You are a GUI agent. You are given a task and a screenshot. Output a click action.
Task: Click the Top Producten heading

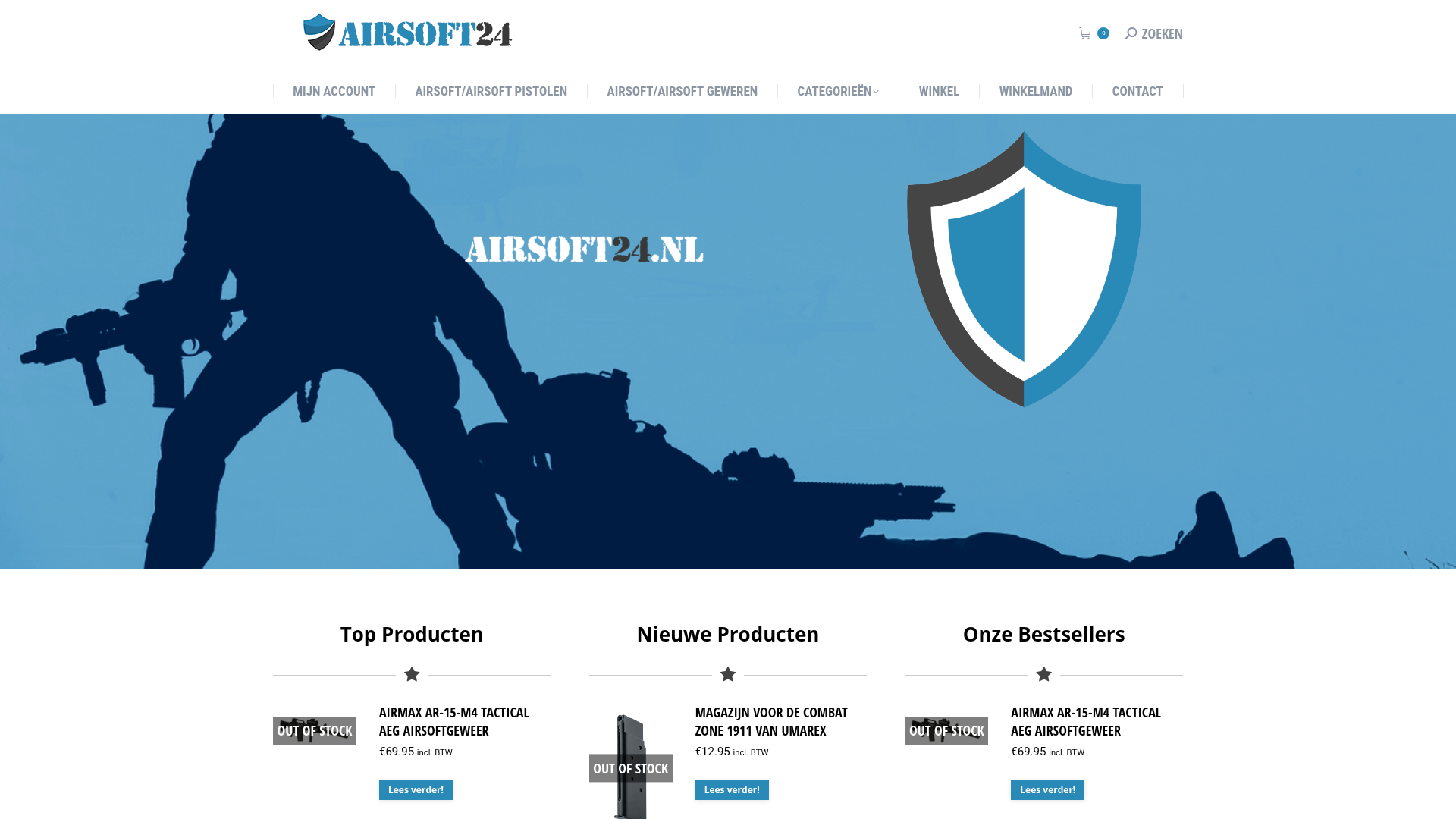coord(412,634)
